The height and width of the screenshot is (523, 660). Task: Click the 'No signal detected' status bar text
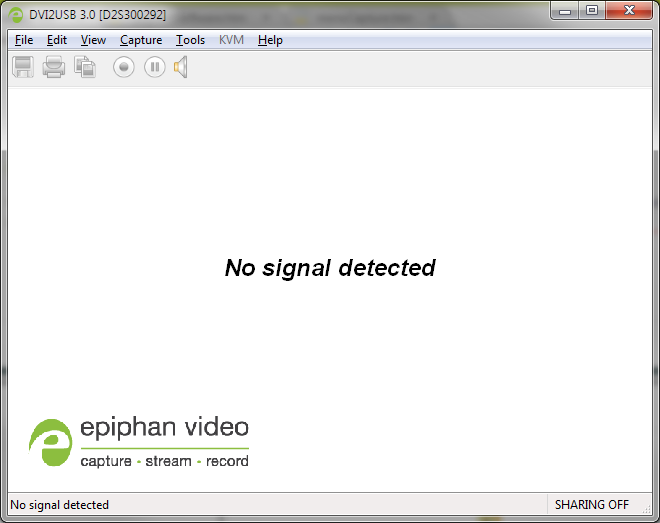[x=60, y=505]
